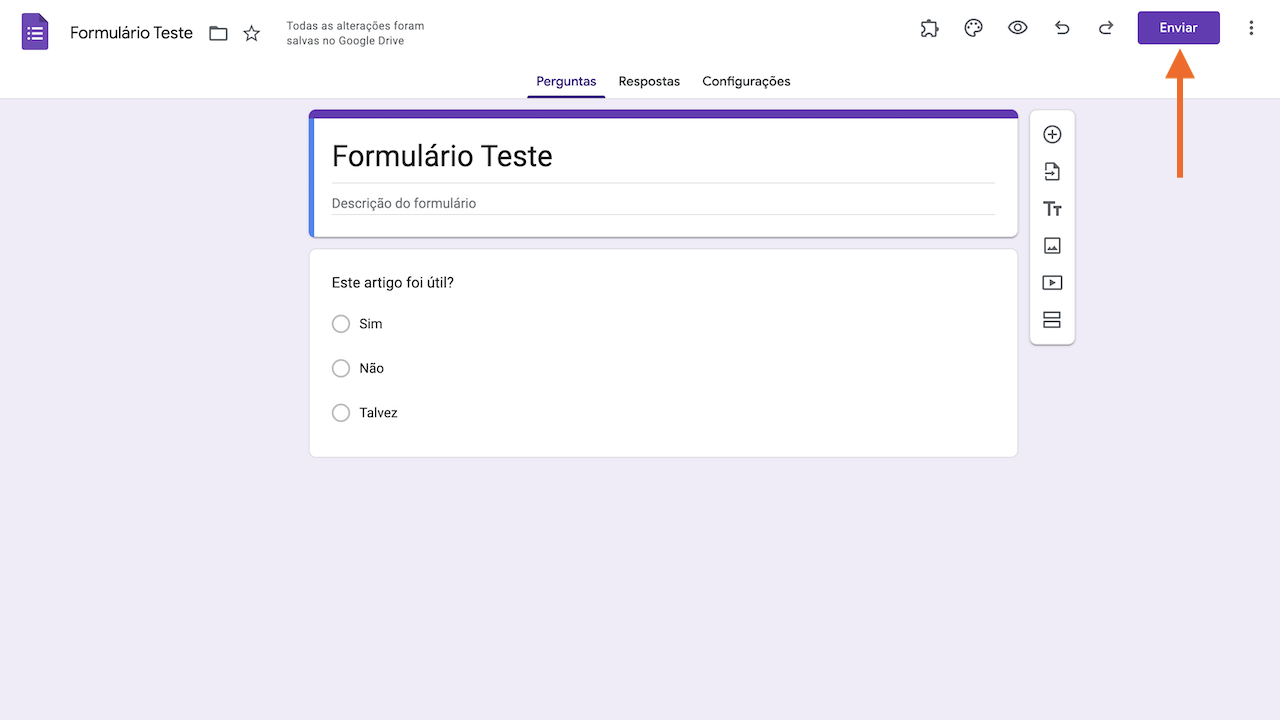Select the Perguntas tab

pyautogui.click(x=566, y=81)
